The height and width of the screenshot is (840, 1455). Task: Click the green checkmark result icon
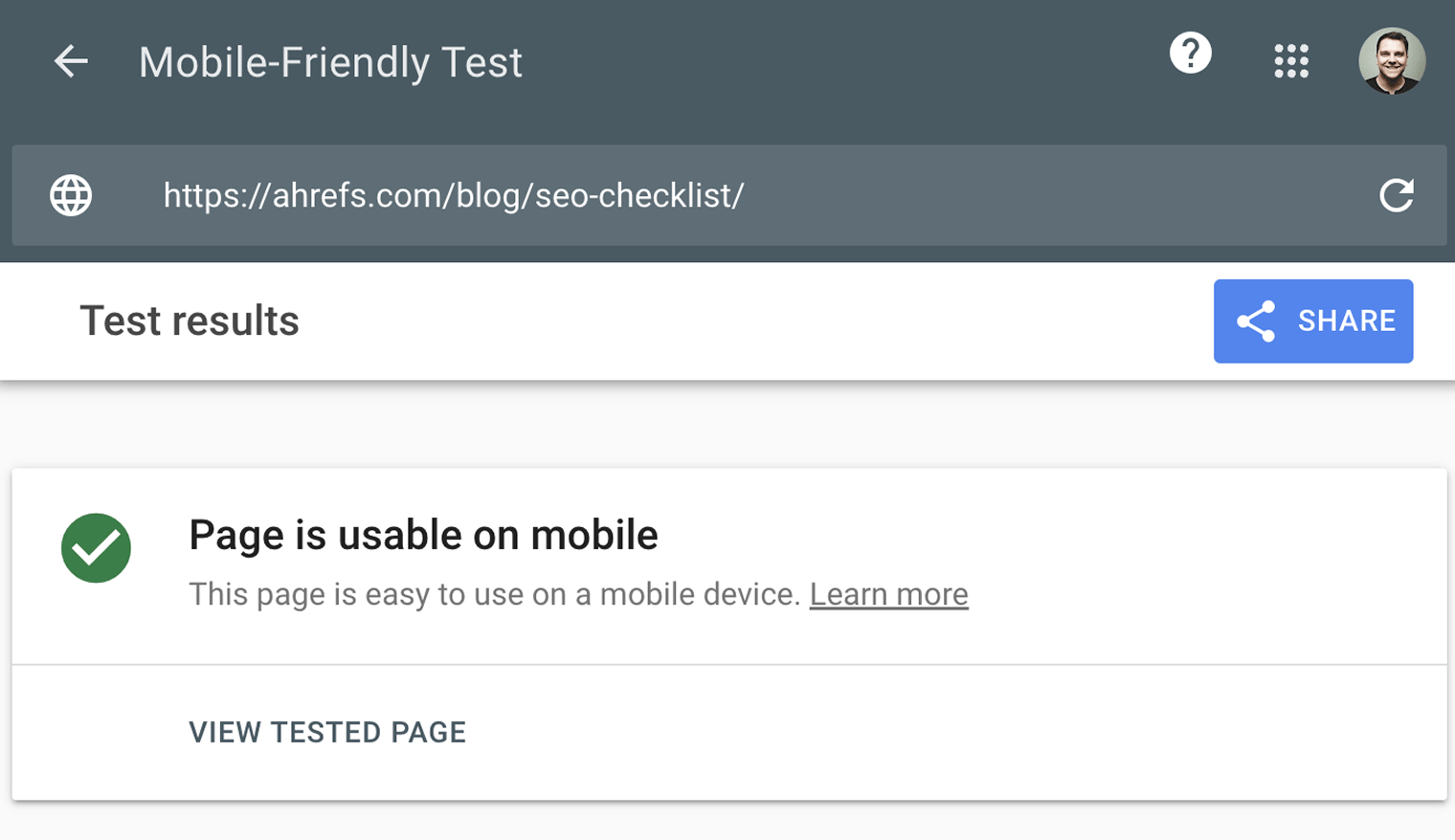tap(96, 547)
